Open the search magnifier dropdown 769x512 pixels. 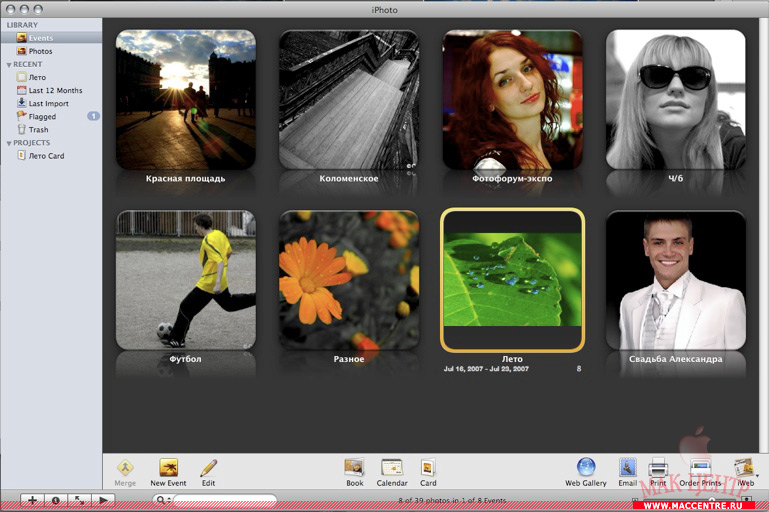click(x=162, y=500)
